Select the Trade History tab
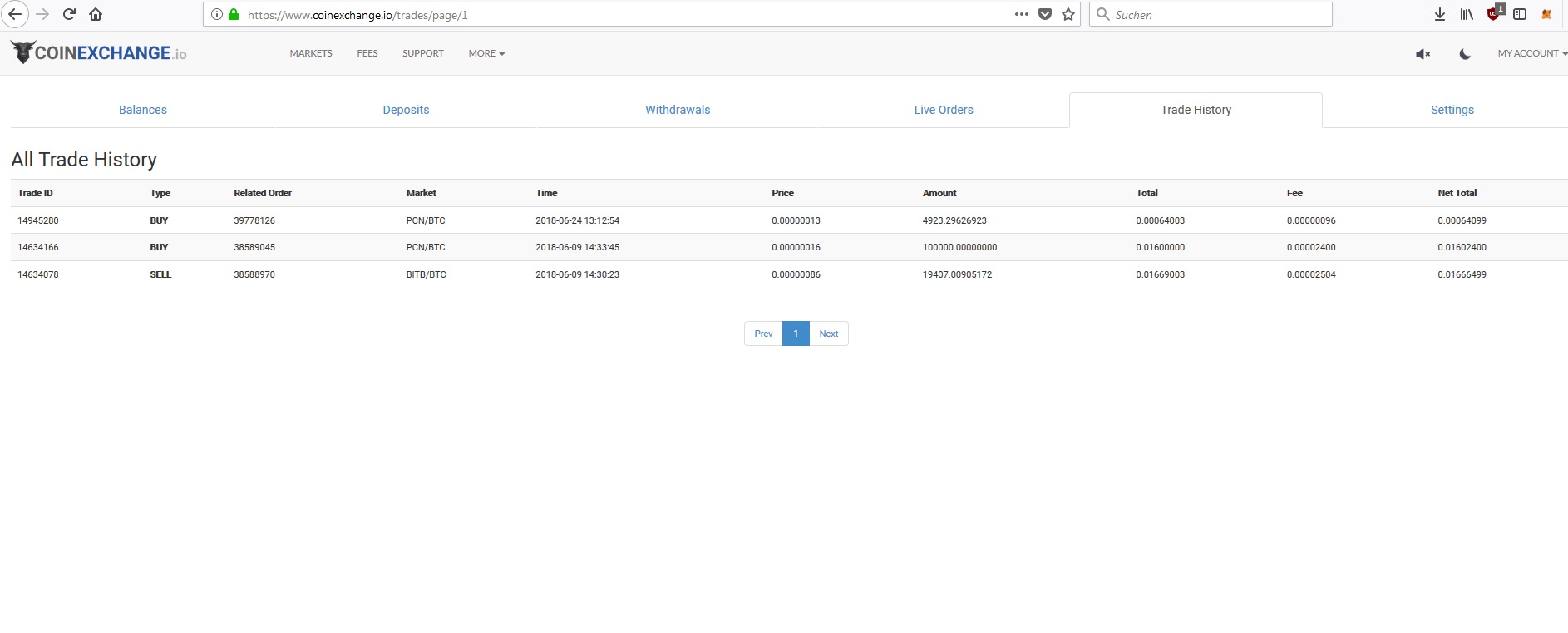 point(1196,110)
